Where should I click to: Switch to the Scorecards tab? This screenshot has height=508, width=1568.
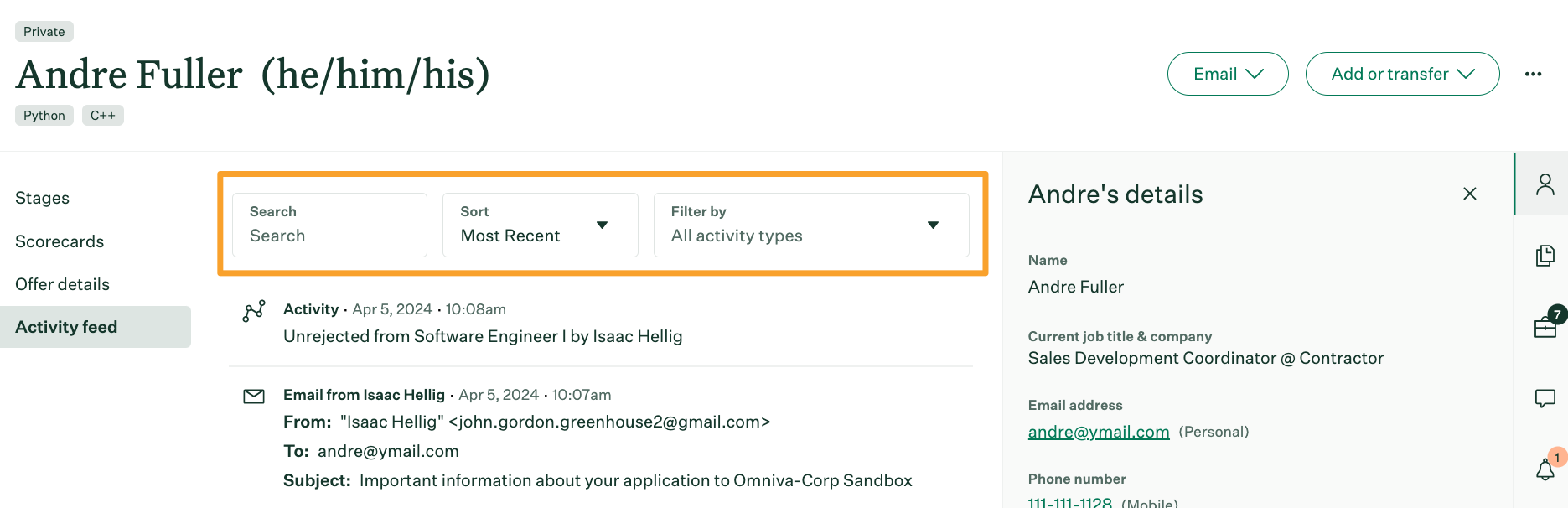pyautogui.click(x=60, y=241)
